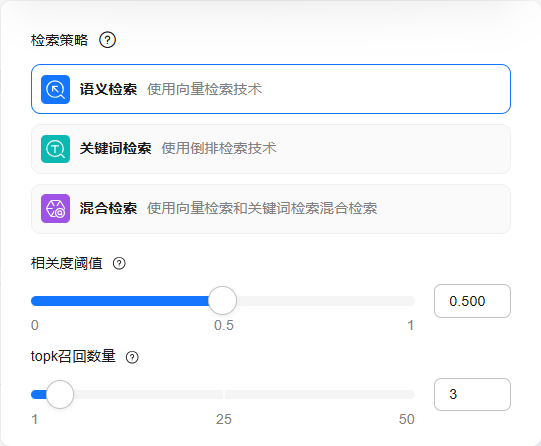
Task: Click the blue 语义检索 magnifier icon
Action: [x=56, y=89]
